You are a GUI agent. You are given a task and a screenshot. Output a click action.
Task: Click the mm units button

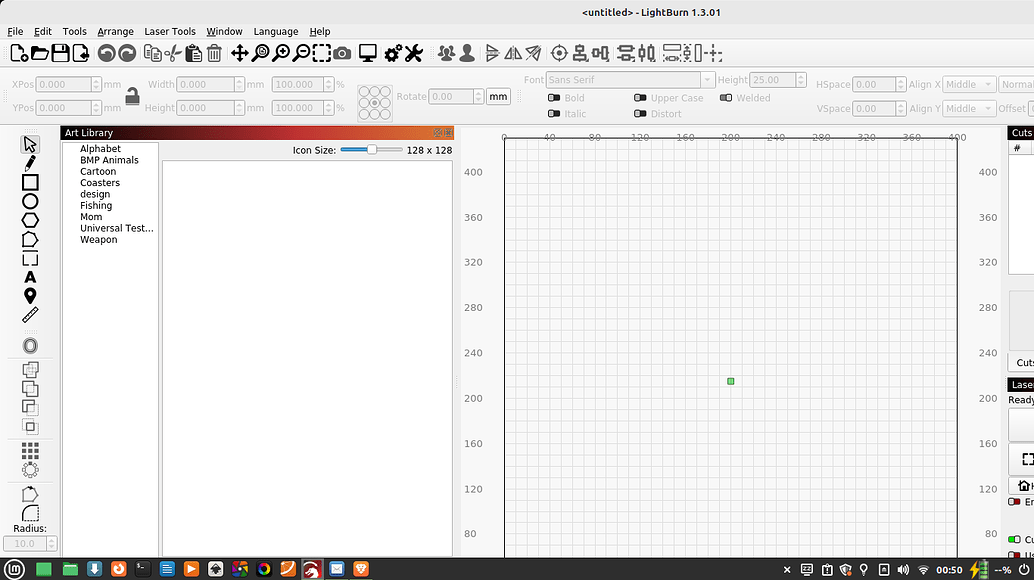498,96
